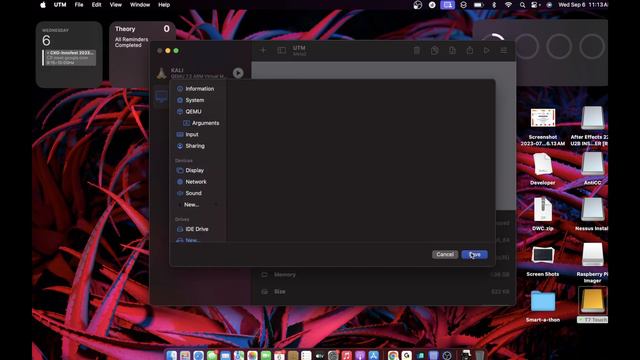
Task: Toggle the UTM sidebar icon
Action: pos(282,50)
